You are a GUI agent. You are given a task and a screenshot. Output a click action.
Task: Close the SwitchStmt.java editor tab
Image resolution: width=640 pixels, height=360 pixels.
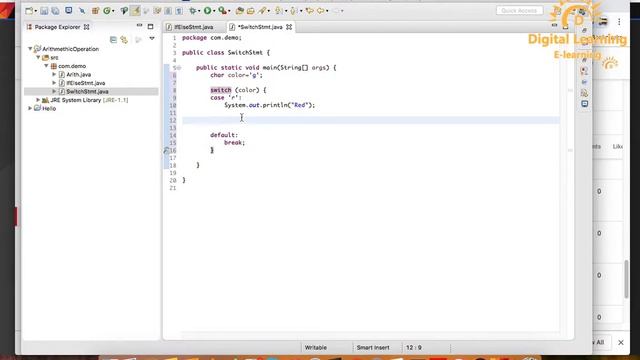(289, 27)
